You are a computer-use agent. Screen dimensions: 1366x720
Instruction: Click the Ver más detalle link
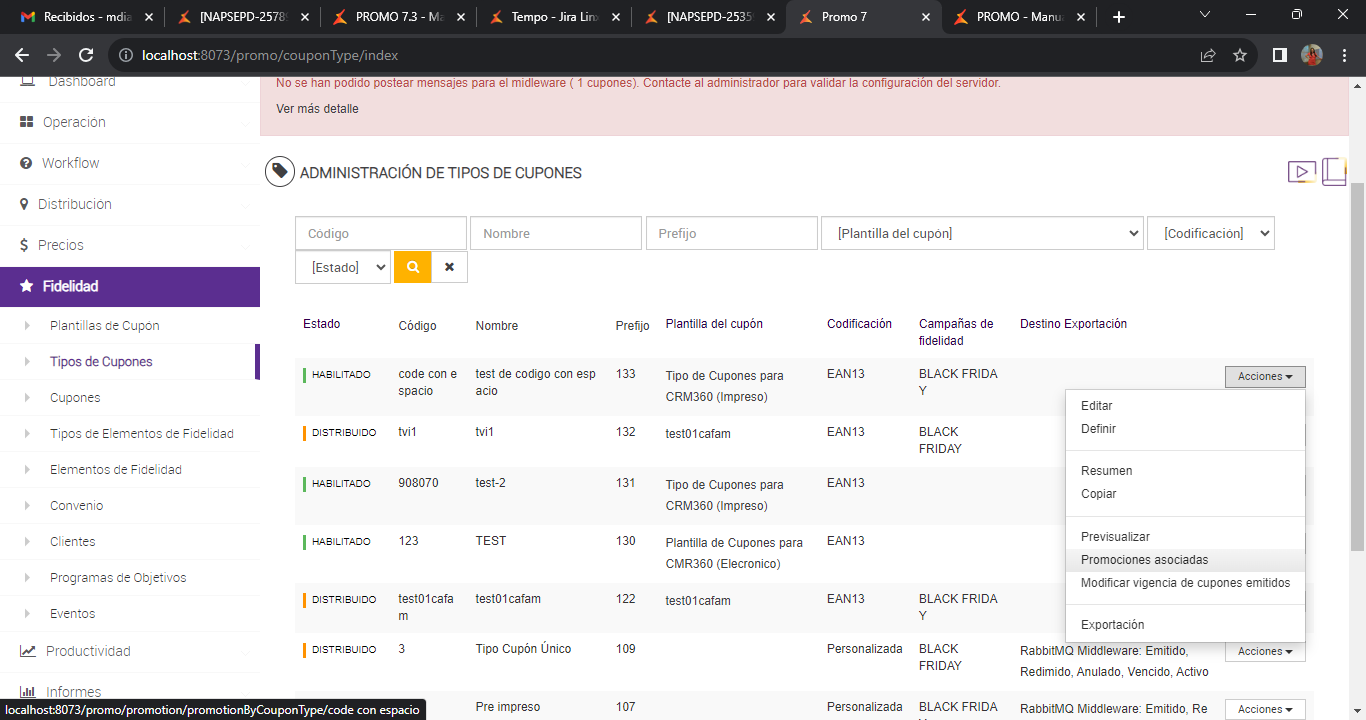pyautogui.click(x=317, y=108)
